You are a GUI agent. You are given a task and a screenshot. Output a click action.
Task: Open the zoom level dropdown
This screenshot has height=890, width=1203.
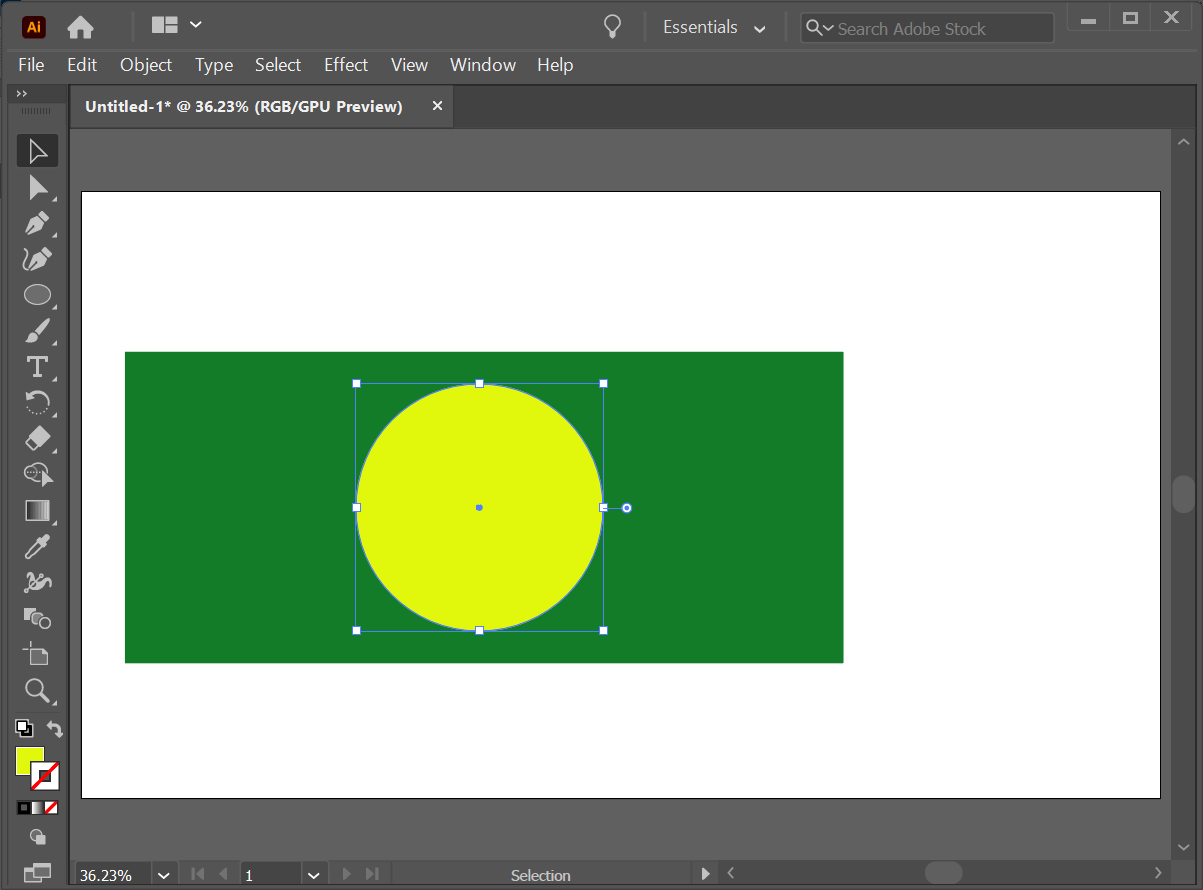click(x=163, y=875)
